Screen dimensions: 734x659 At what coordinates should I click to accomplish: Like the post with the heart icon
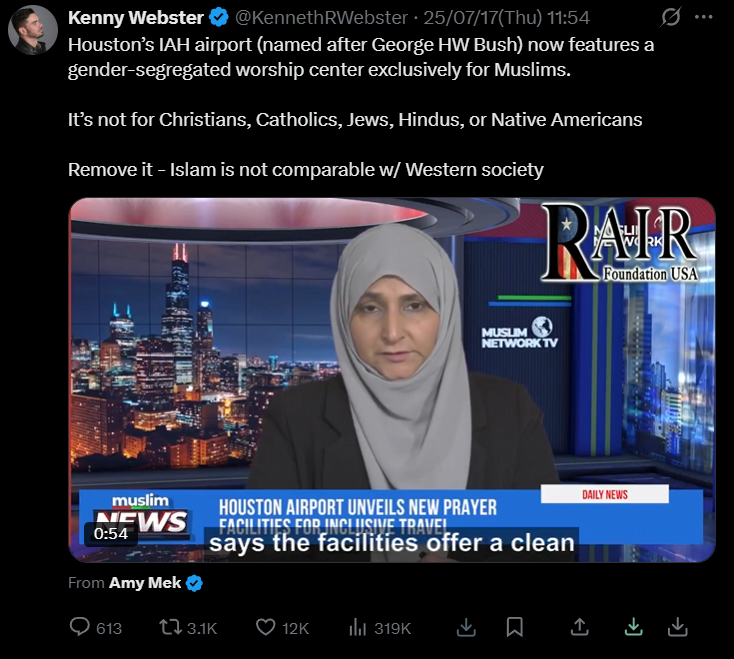coord(265,627)
